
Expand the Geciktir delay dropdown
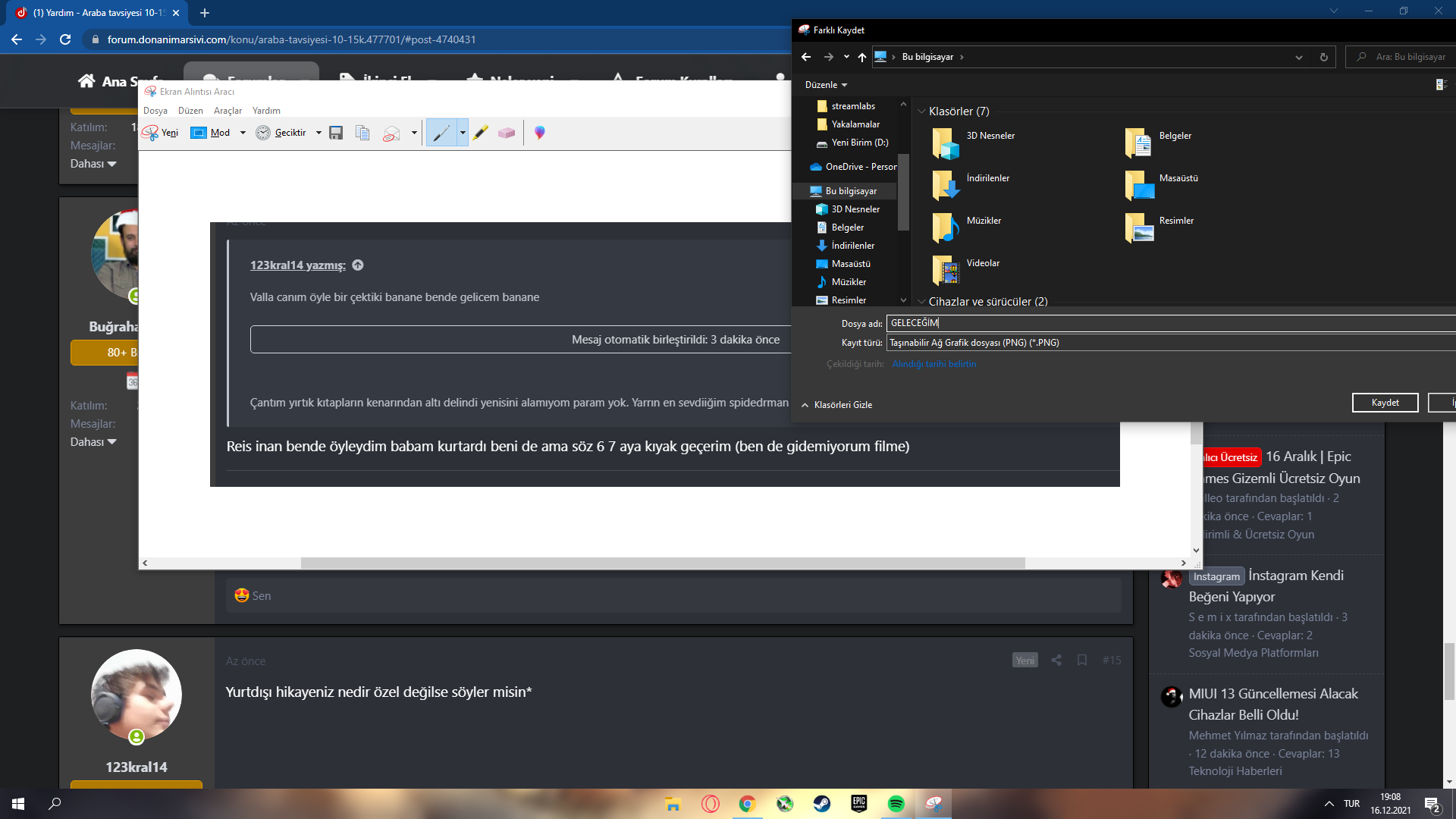click(318, 133)
